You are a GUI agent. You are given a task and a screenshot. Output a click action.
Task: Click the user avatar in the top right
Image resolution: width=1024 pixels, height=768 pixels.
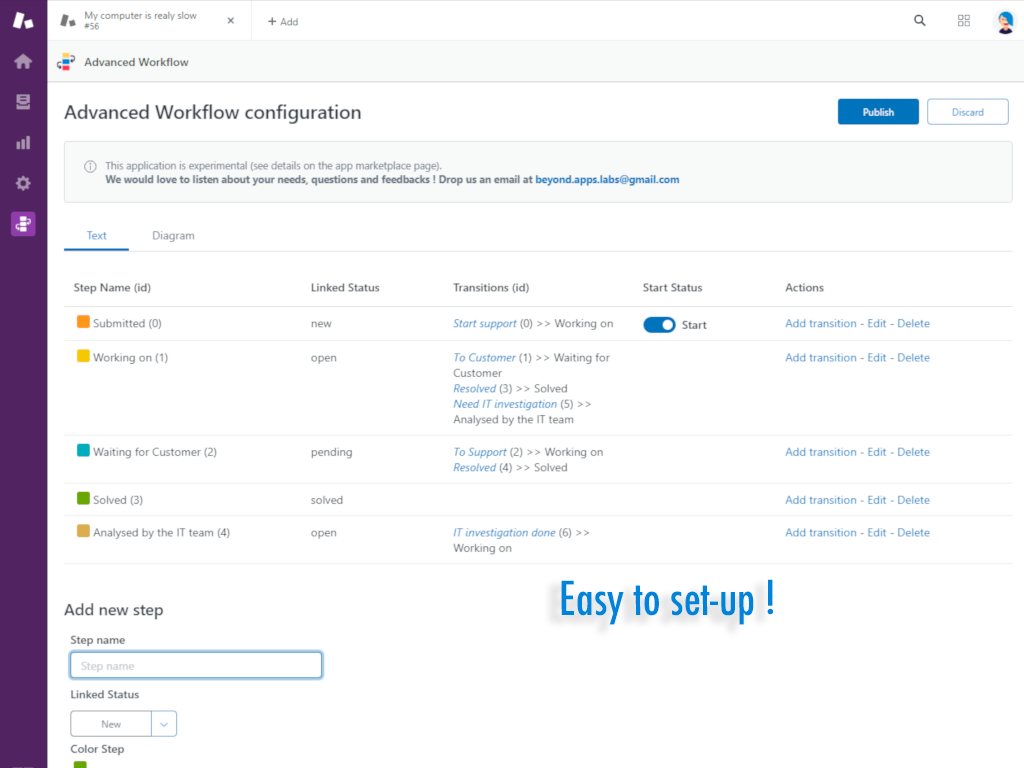pyautogui.click(x=1003, y=20)
